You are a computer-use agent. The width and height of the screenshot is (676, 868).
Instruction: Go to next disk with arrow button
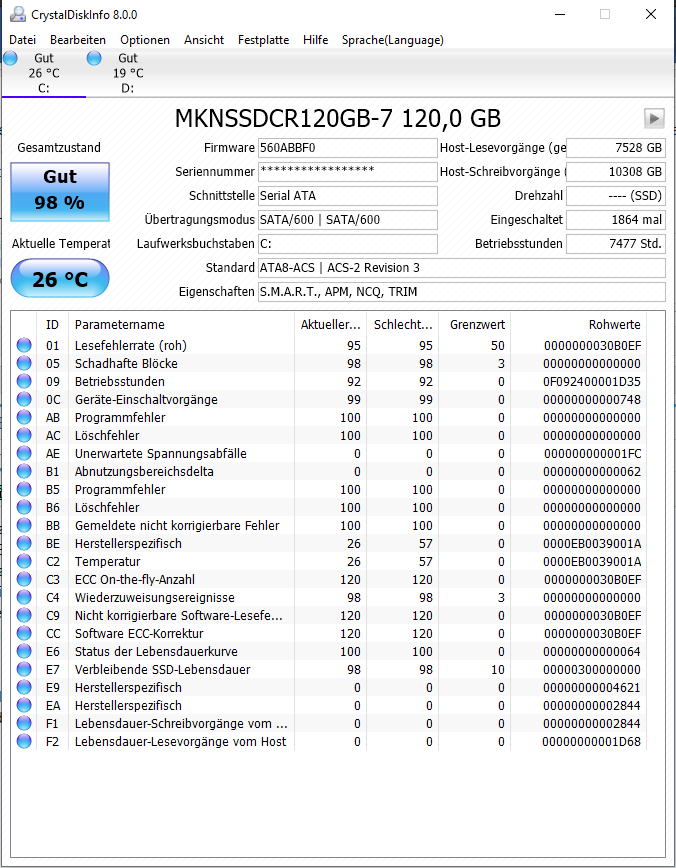654,118
